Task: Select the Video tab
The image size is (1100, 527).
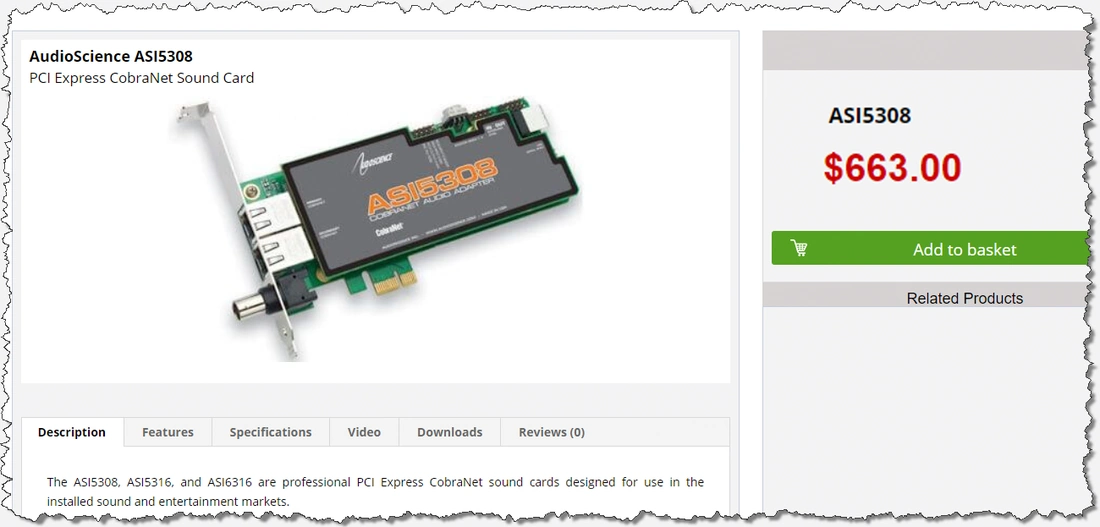Action: pos(364,432)
